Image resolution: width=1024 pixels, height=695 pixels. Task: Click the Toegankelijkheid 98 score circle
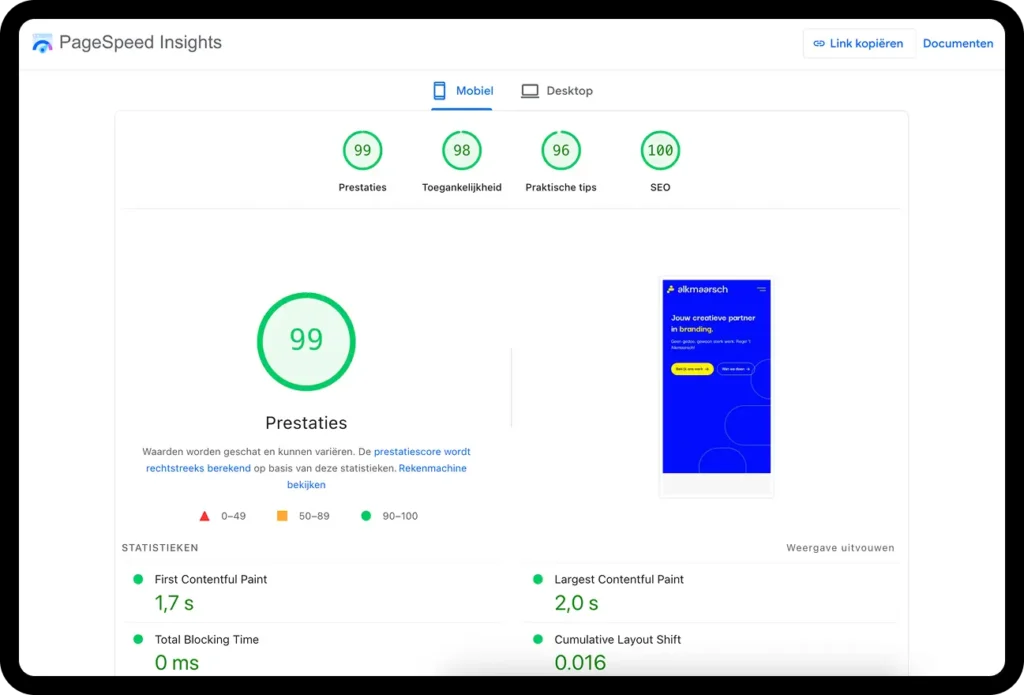point(461,149)
